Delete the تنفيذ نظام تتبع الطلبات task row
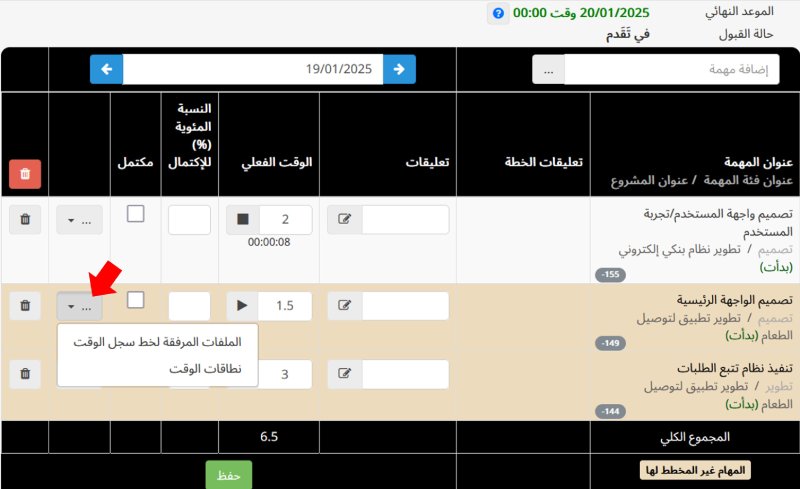 (25, 374)
